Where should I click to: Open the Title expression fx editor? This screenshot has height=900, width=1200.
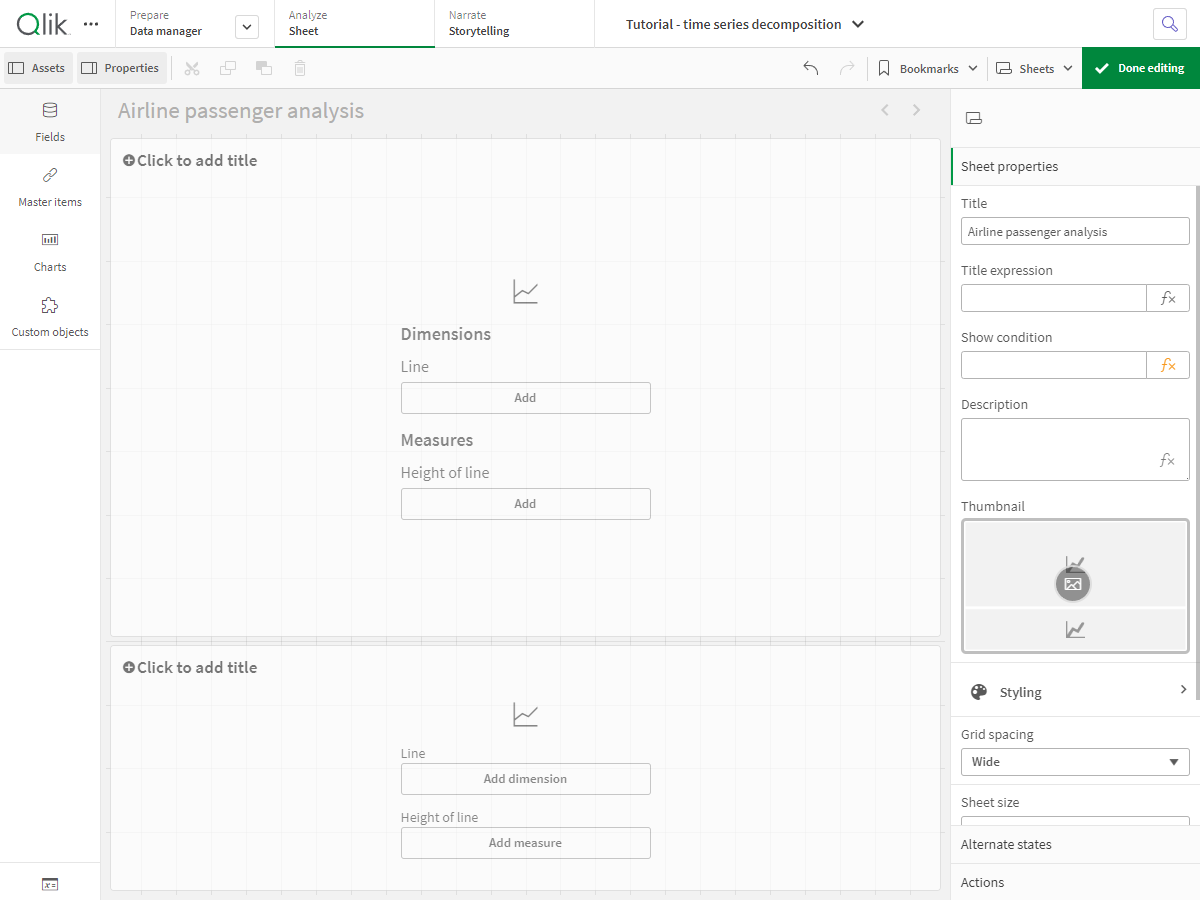coord(1168,297)
